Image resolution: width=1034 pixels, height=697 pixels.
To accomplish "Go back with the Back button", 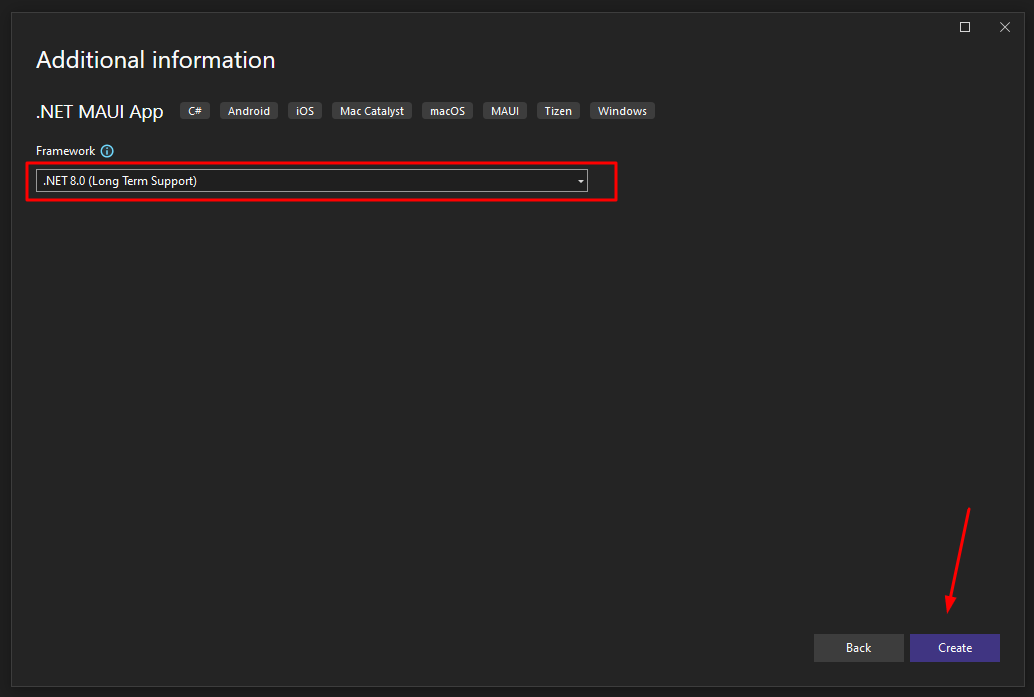I will pos(858,648).
